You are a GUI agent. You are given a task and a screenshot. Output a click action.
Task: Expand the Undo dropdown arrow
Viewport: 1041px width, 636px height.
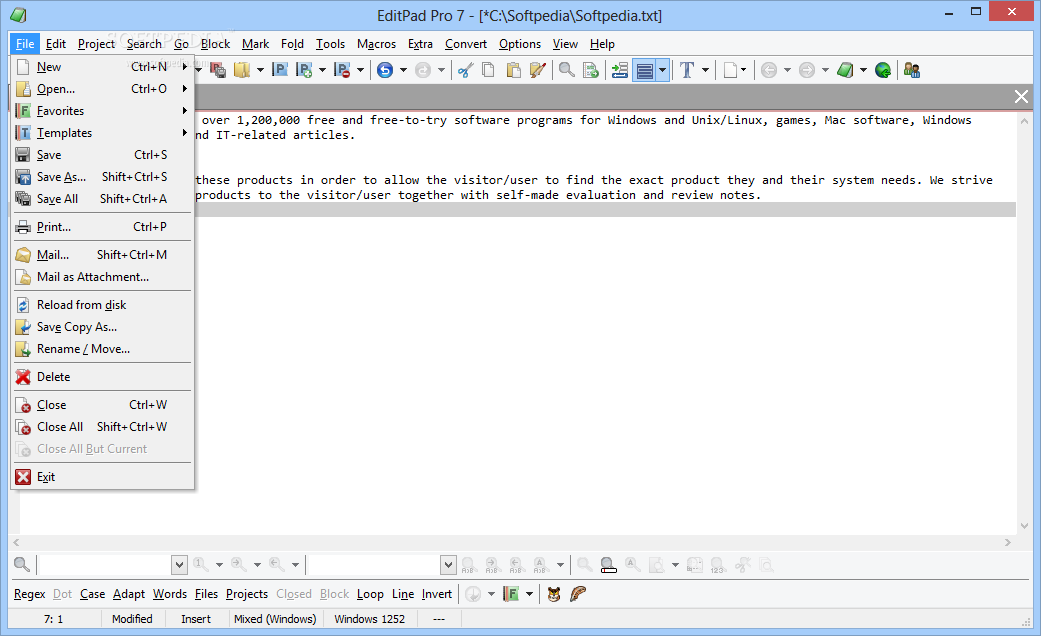(403, 70)
